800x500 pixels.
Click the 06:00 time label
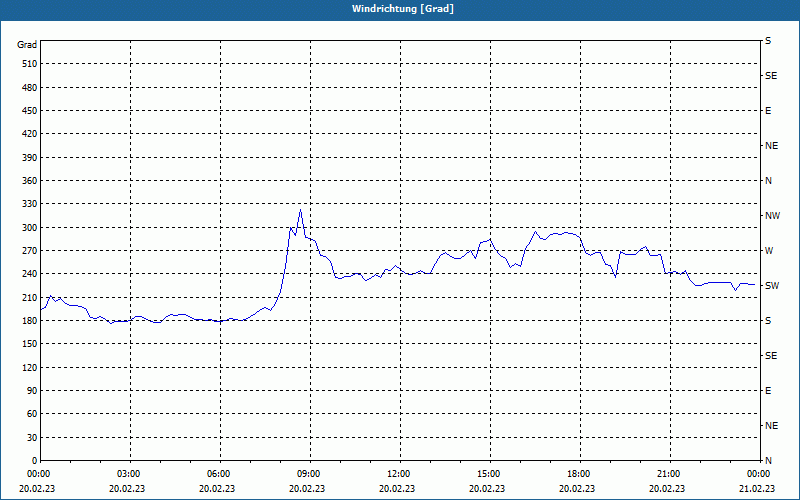(x=218, y=474)
